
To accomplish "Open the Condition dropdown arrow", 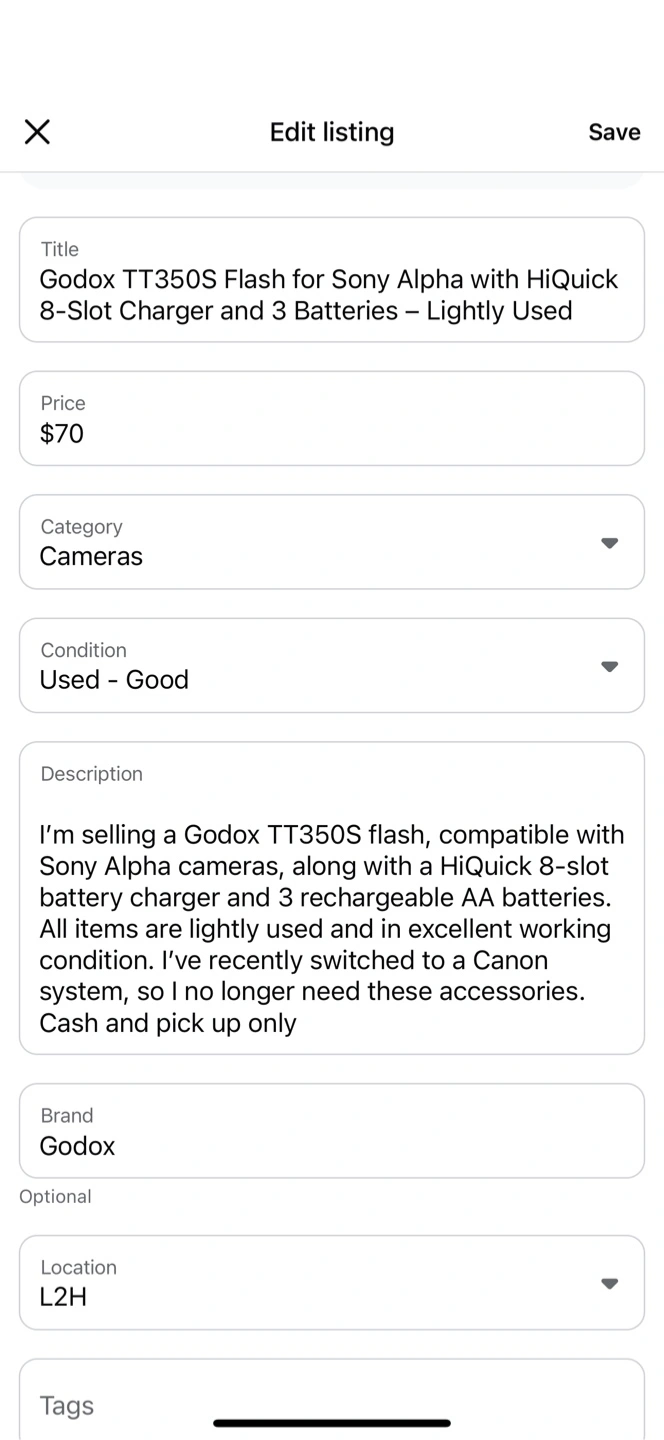I will click(x=609, y=667).
